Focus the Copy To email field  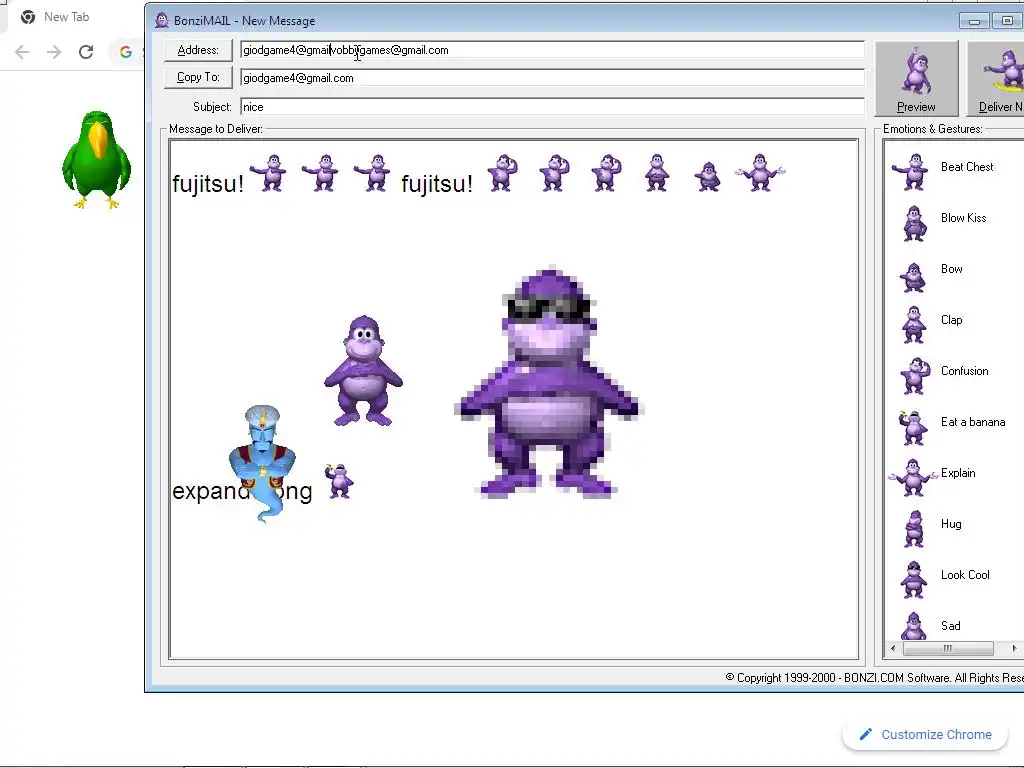pyautogui.click(x=552, y=78)
